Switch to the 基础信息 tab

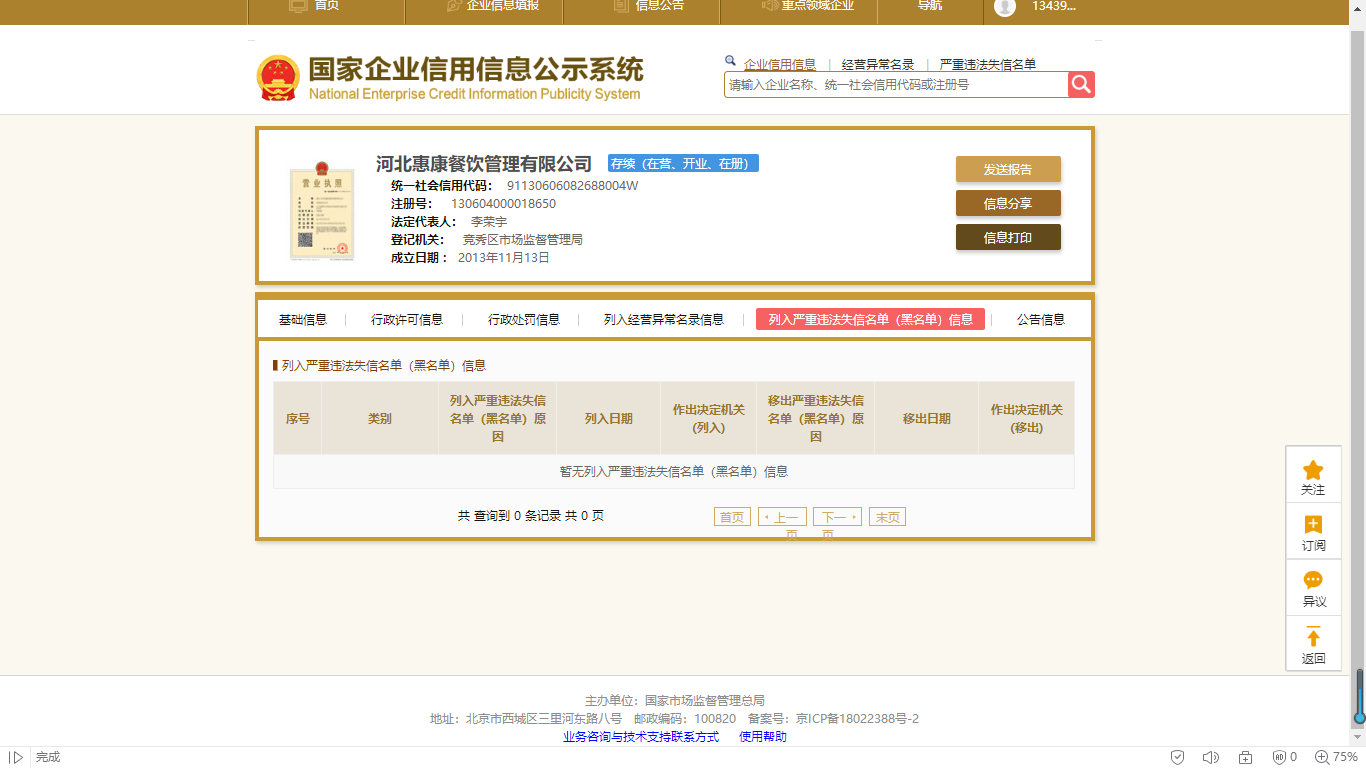pos(303,320)
